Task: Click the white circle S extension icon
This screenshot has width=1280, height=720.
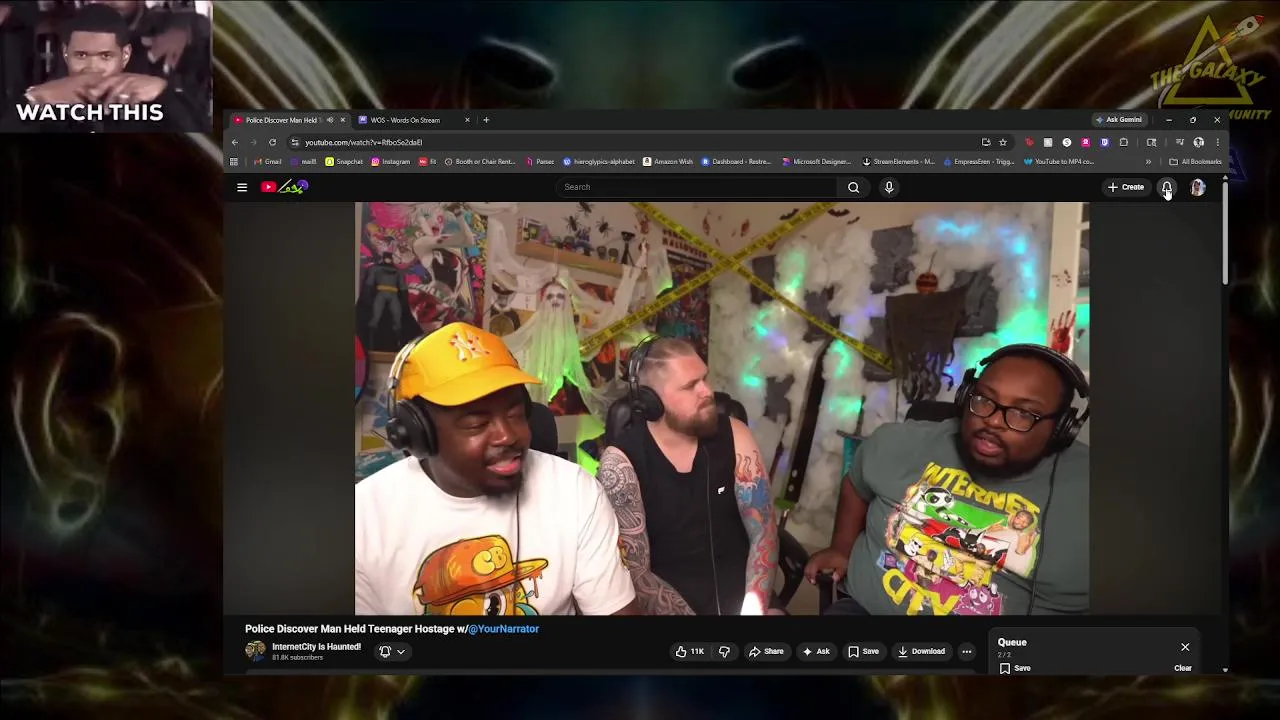Action: pyautogui.click(x=1066, y=142)
